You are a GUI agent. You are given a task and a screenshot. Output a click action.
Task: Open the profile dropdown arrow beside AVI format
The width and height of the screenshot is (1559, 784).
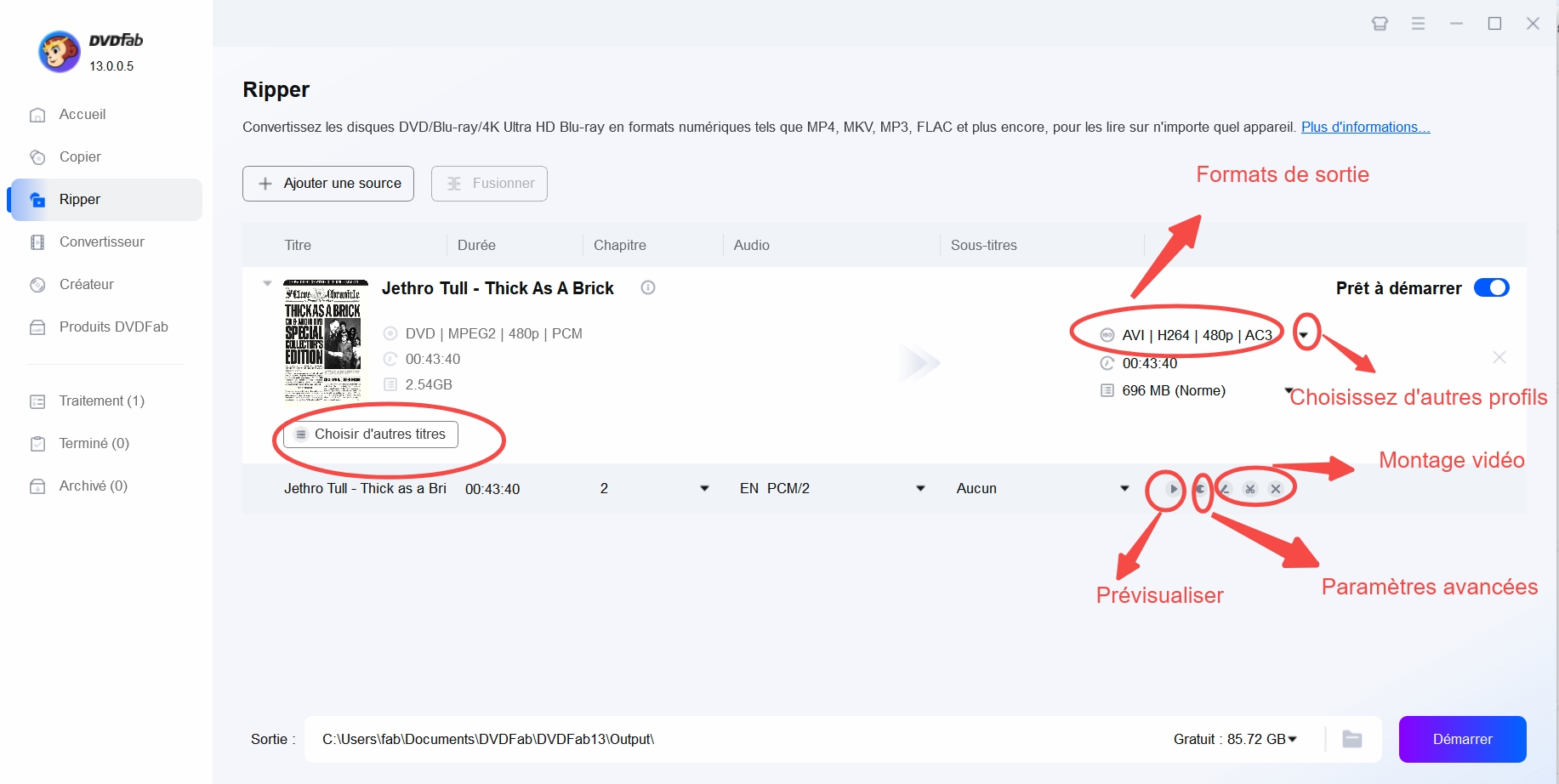[x=1303, y=335]
